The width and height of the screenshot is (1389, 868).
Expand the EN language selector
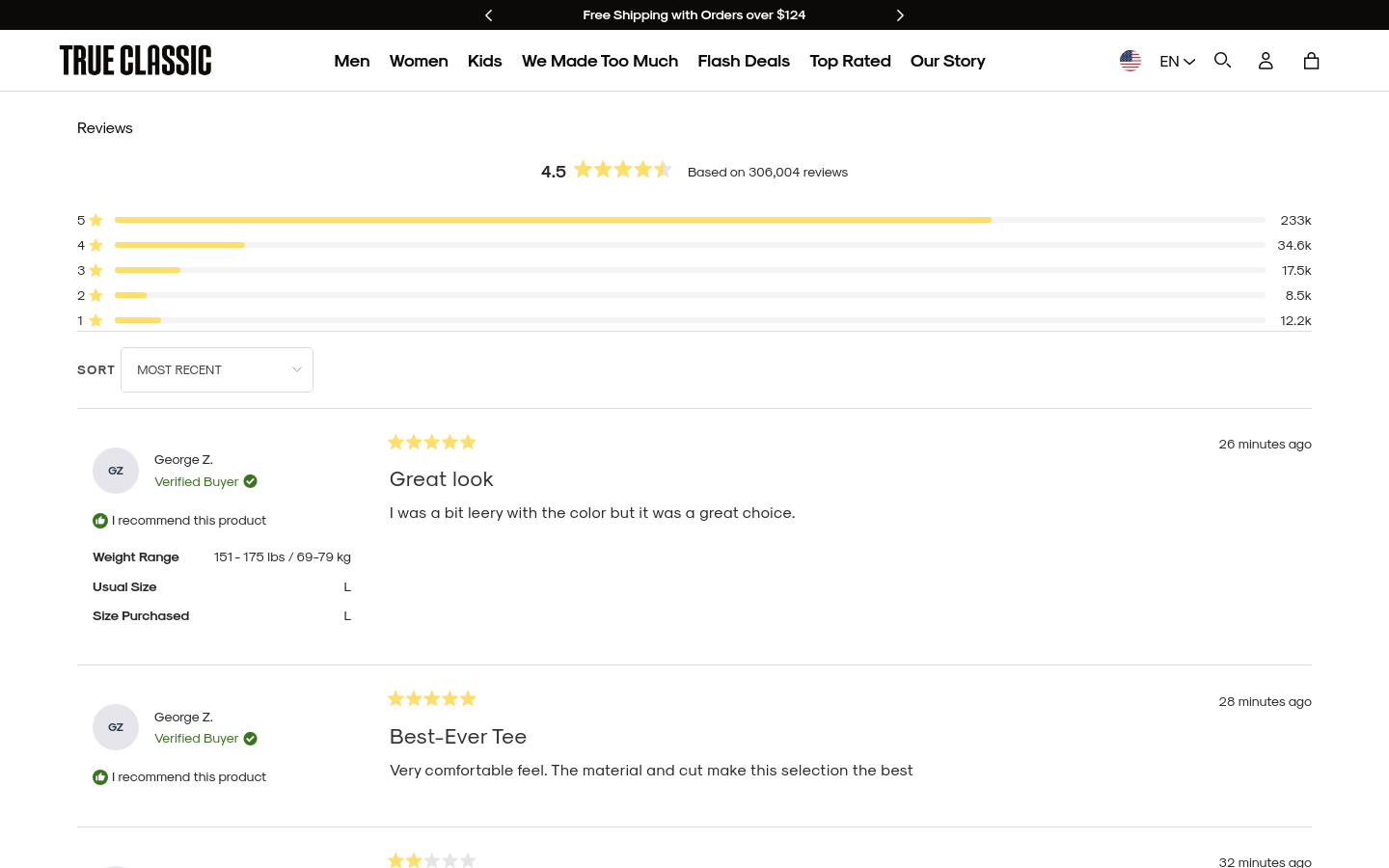click(x=1177, y=61)
